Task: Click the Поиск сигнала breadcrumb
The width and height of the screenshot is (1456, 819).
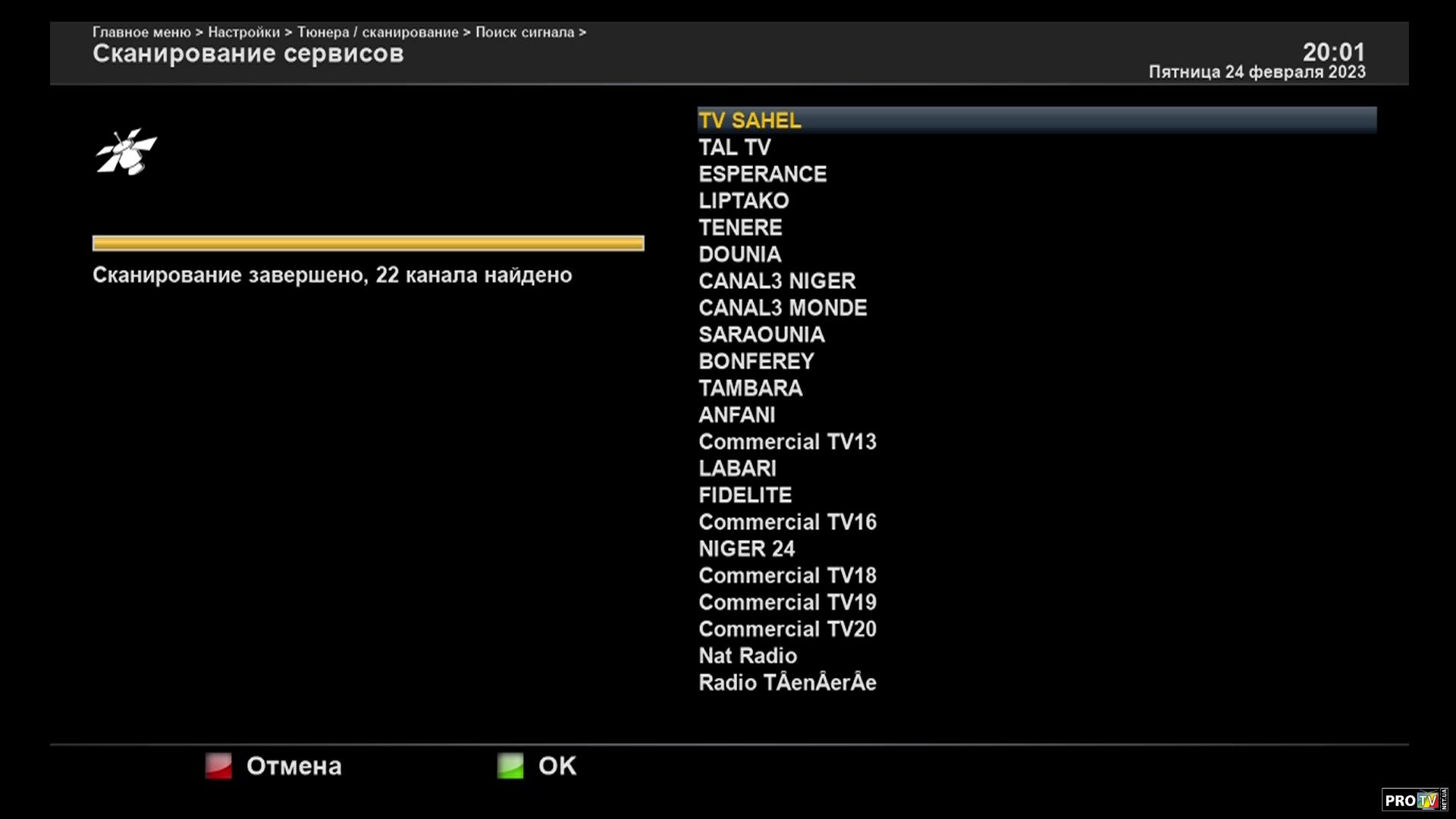Action: [524, 33]
